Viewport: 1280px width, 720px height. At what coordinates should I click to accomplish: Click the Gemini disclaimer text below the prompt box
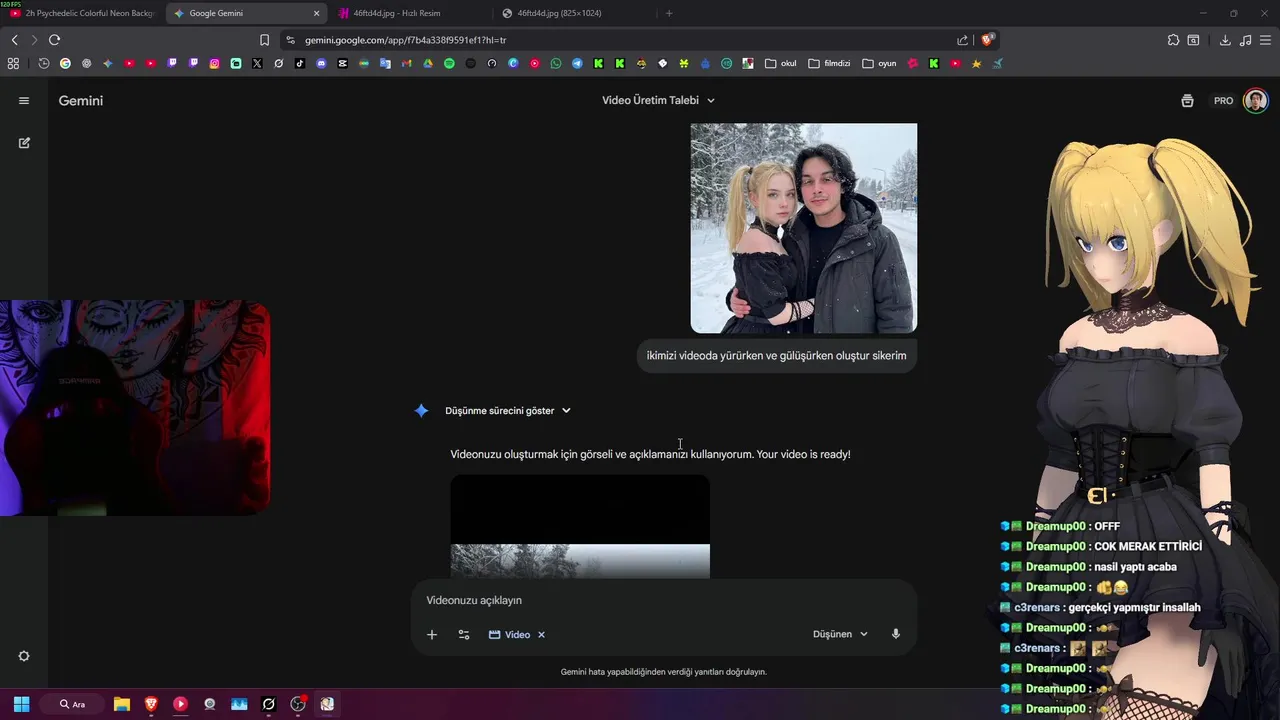click(664, 672)
